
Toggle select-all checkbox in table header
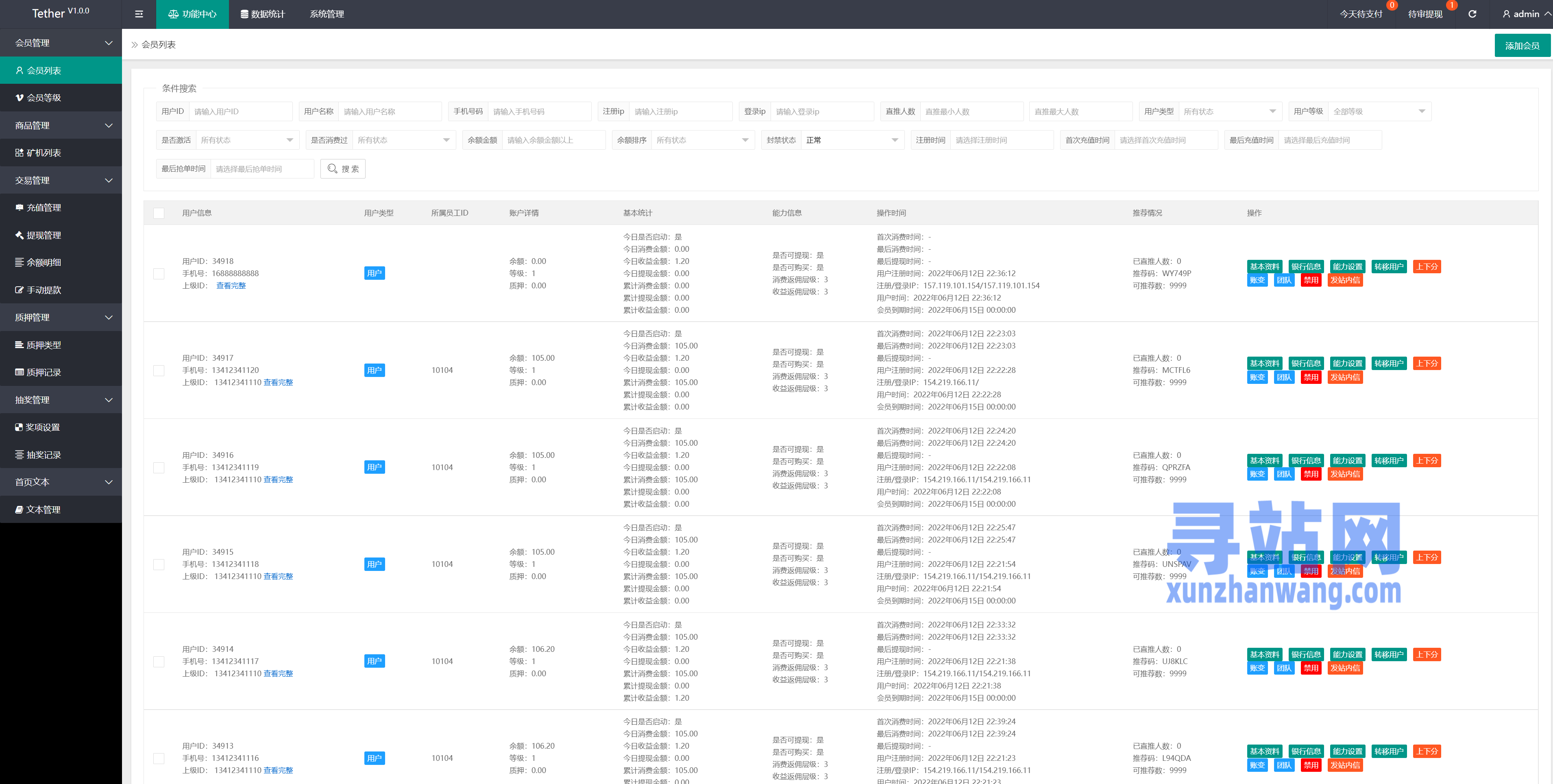point(159,213)
